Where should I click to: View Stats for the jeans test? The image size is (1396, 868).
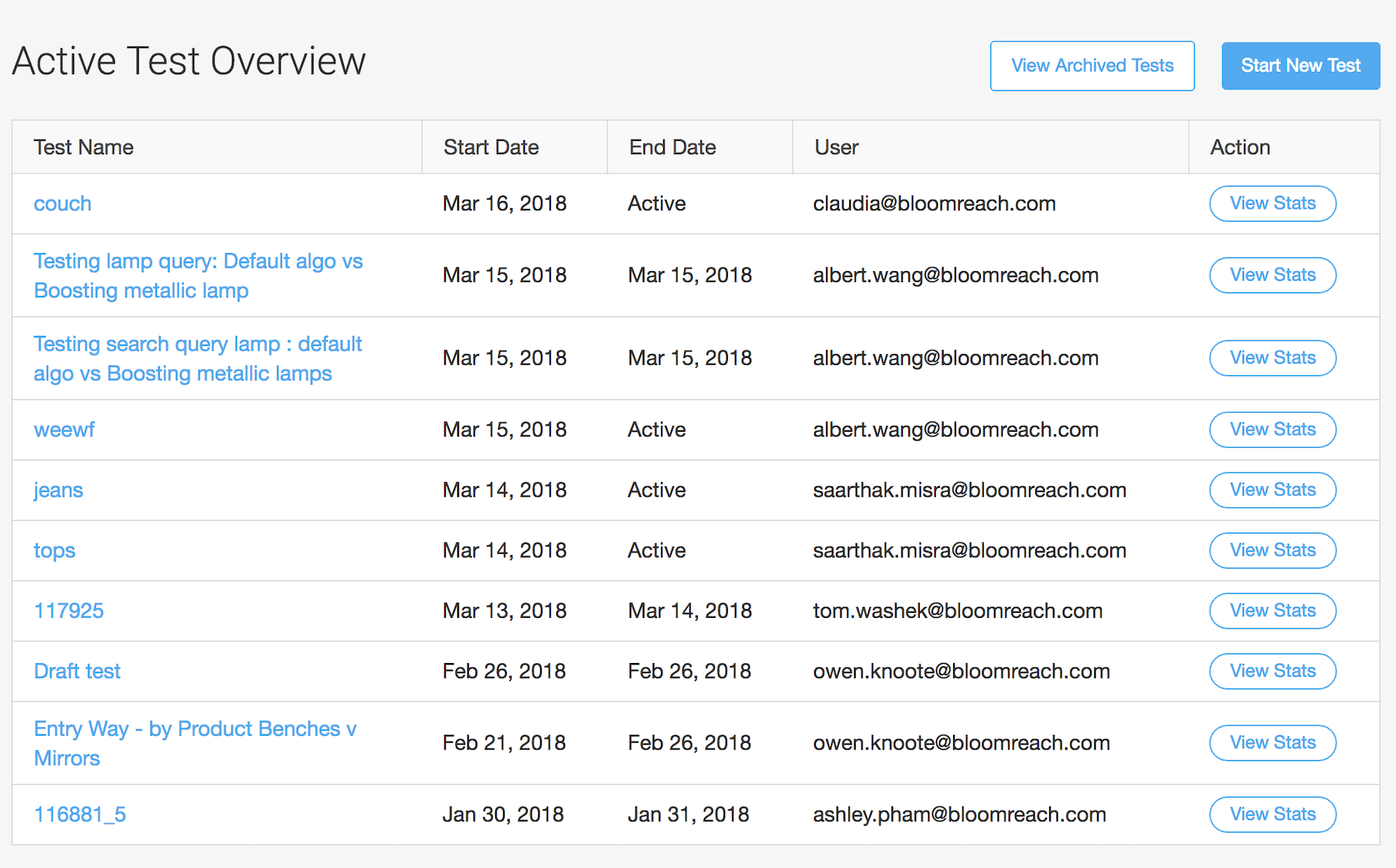point(1272,490)
